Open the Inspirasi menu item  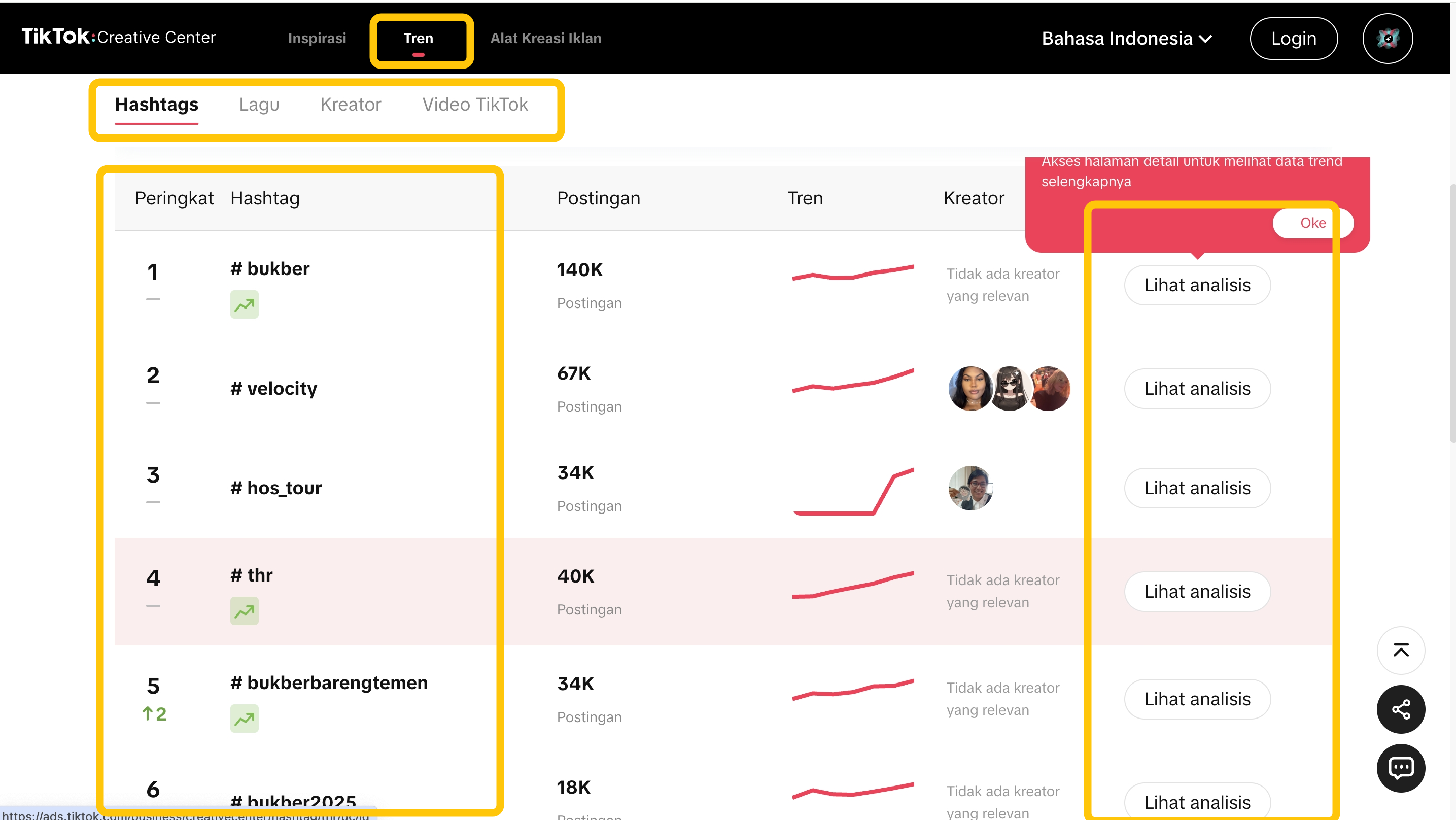click(x=317, y=39)
